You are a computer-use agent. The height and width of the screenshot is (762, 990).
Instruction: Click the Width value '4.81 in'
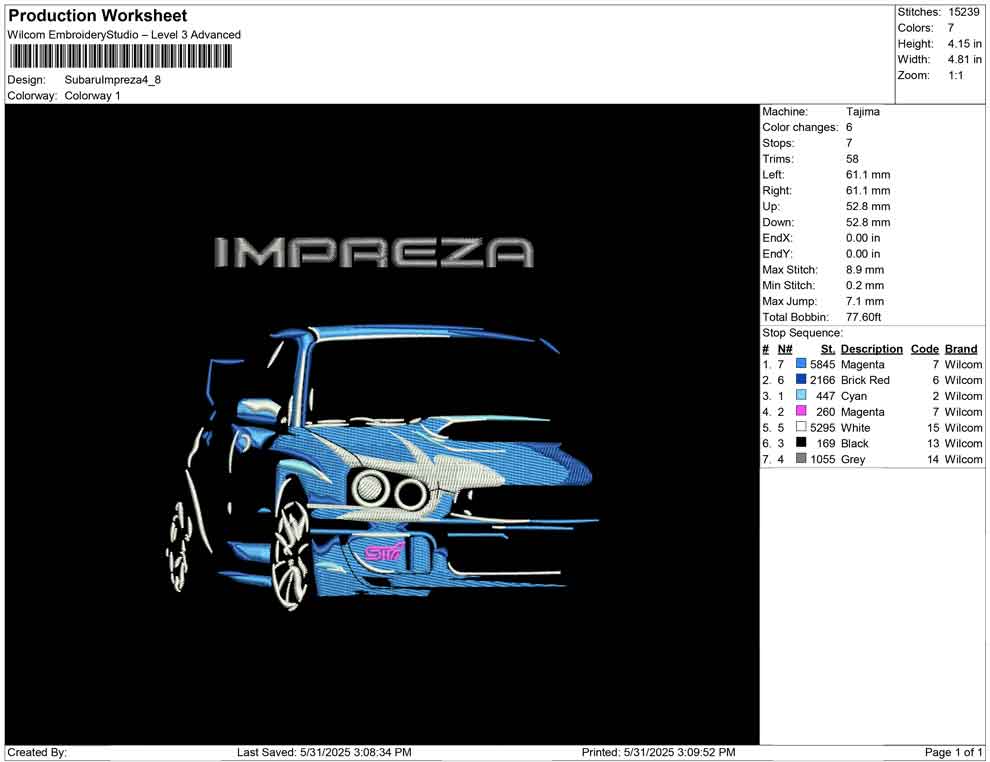(964, 59)
